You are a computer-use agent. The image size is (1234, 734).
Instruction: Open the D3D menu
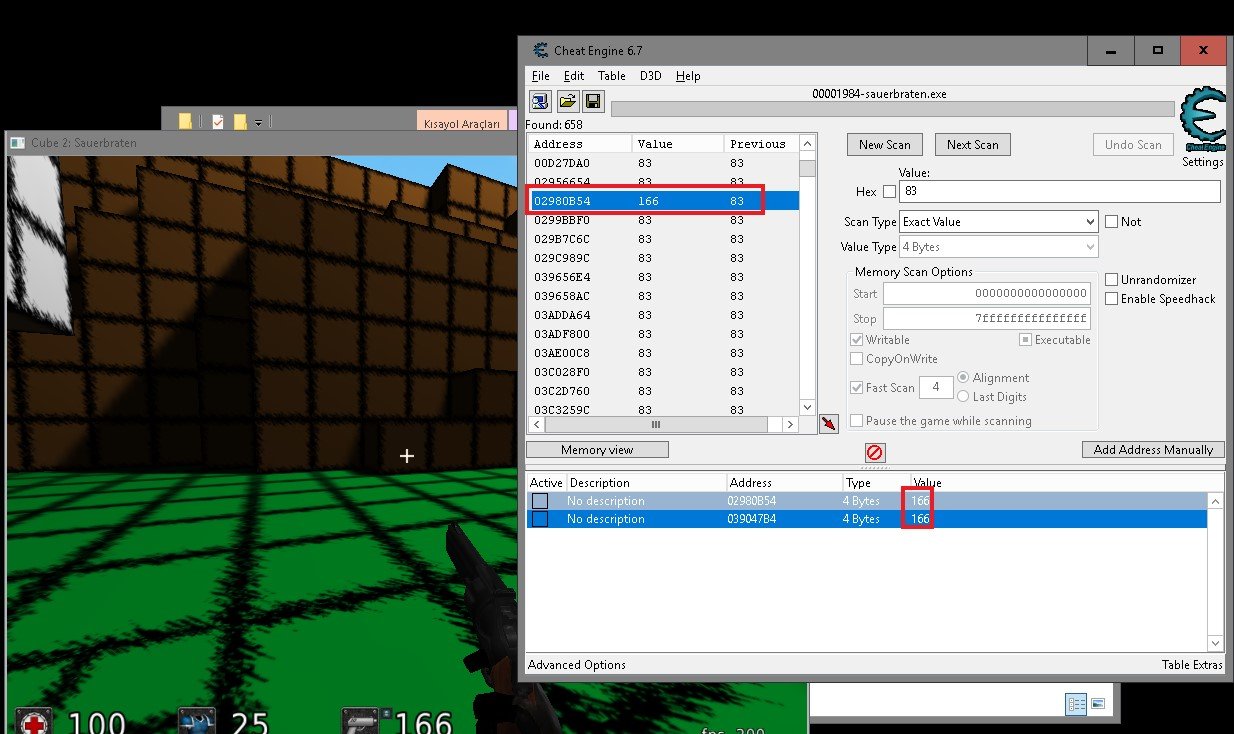651,76
